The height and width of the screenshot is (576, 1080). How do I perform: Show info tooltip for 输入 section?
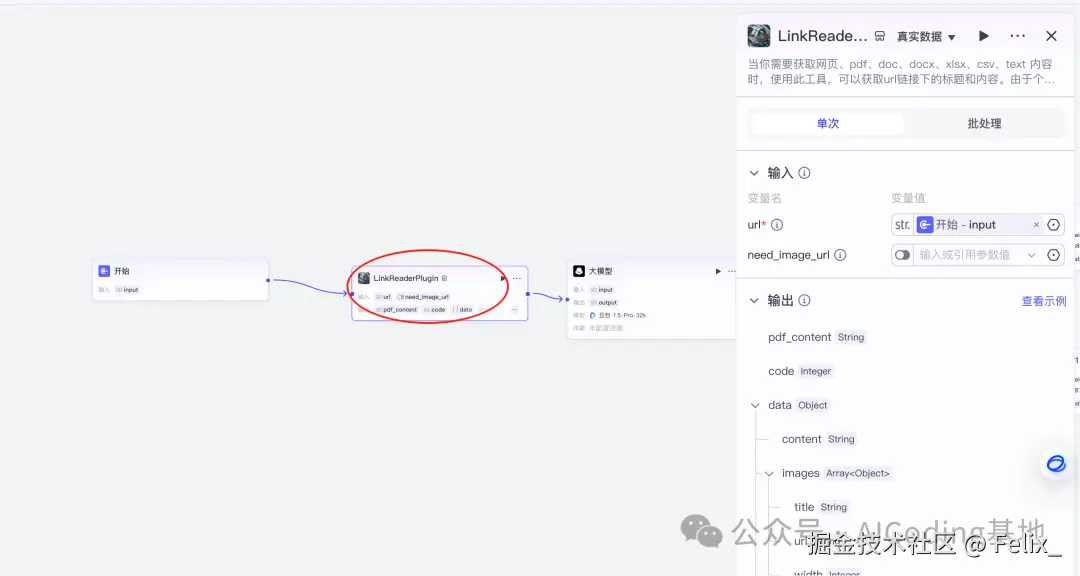pos(804,173)
